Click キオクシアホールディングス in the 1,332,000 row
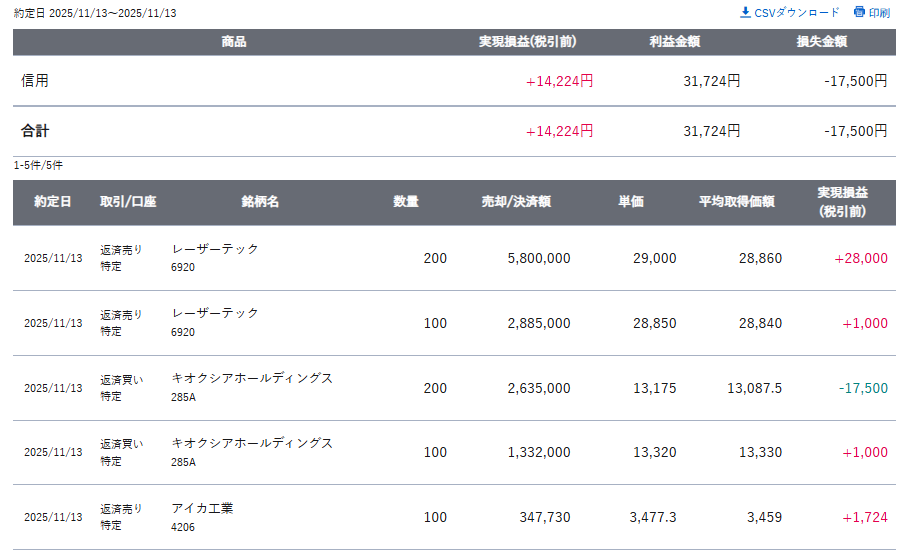924x559 pixels. pyautogui.click(x=252, y=443)
